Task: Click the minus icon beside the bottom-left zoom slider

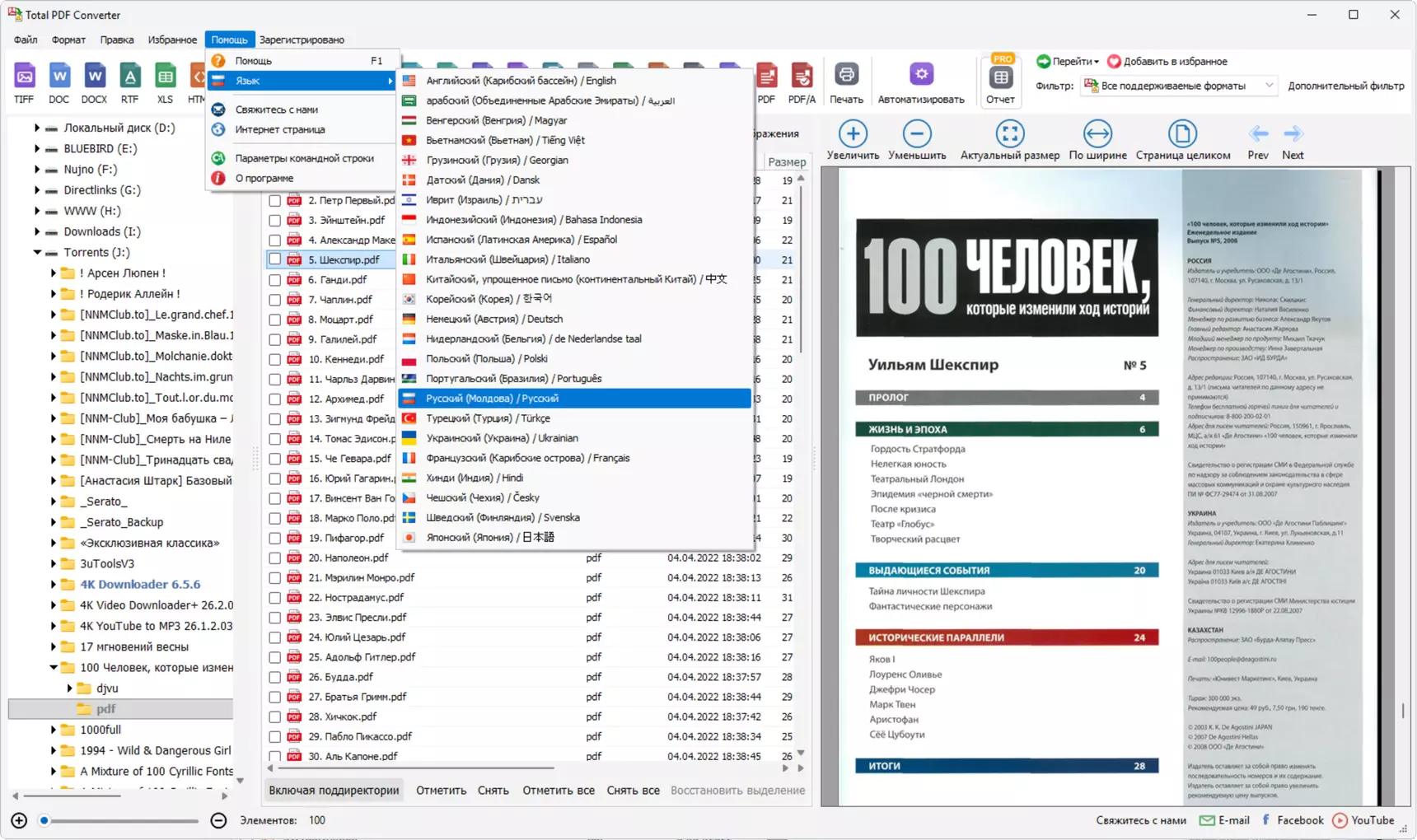Action: pos(218,820)
